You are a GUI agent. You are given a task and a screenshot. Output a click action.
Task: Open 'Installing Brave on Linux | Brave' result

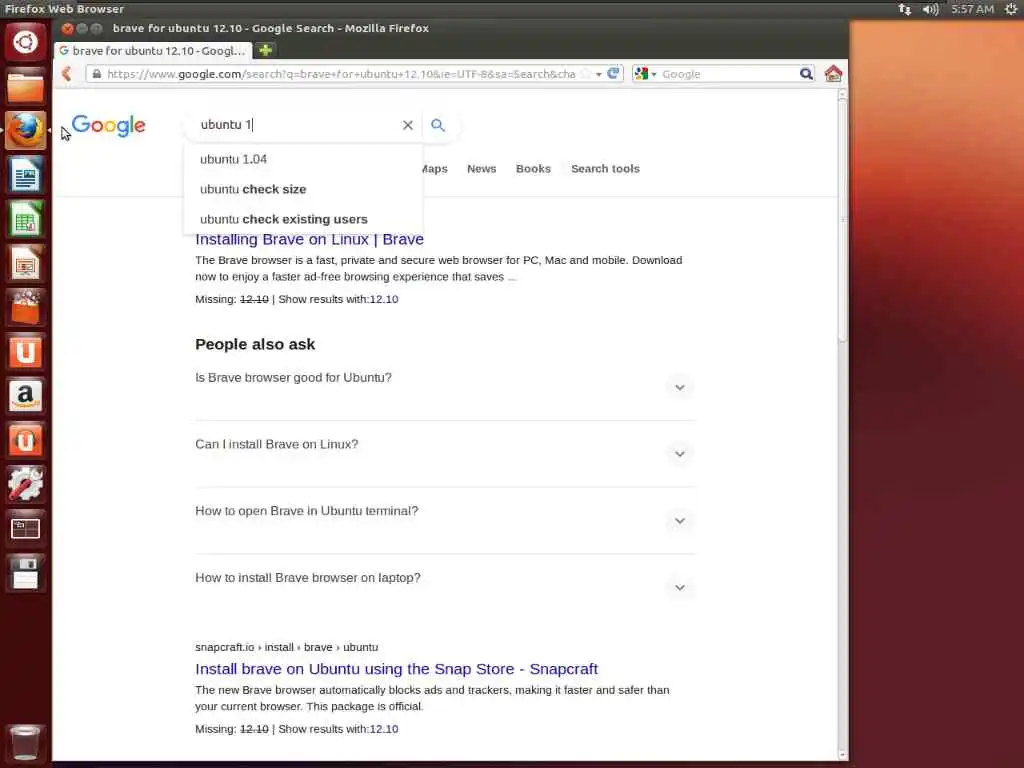310,240
